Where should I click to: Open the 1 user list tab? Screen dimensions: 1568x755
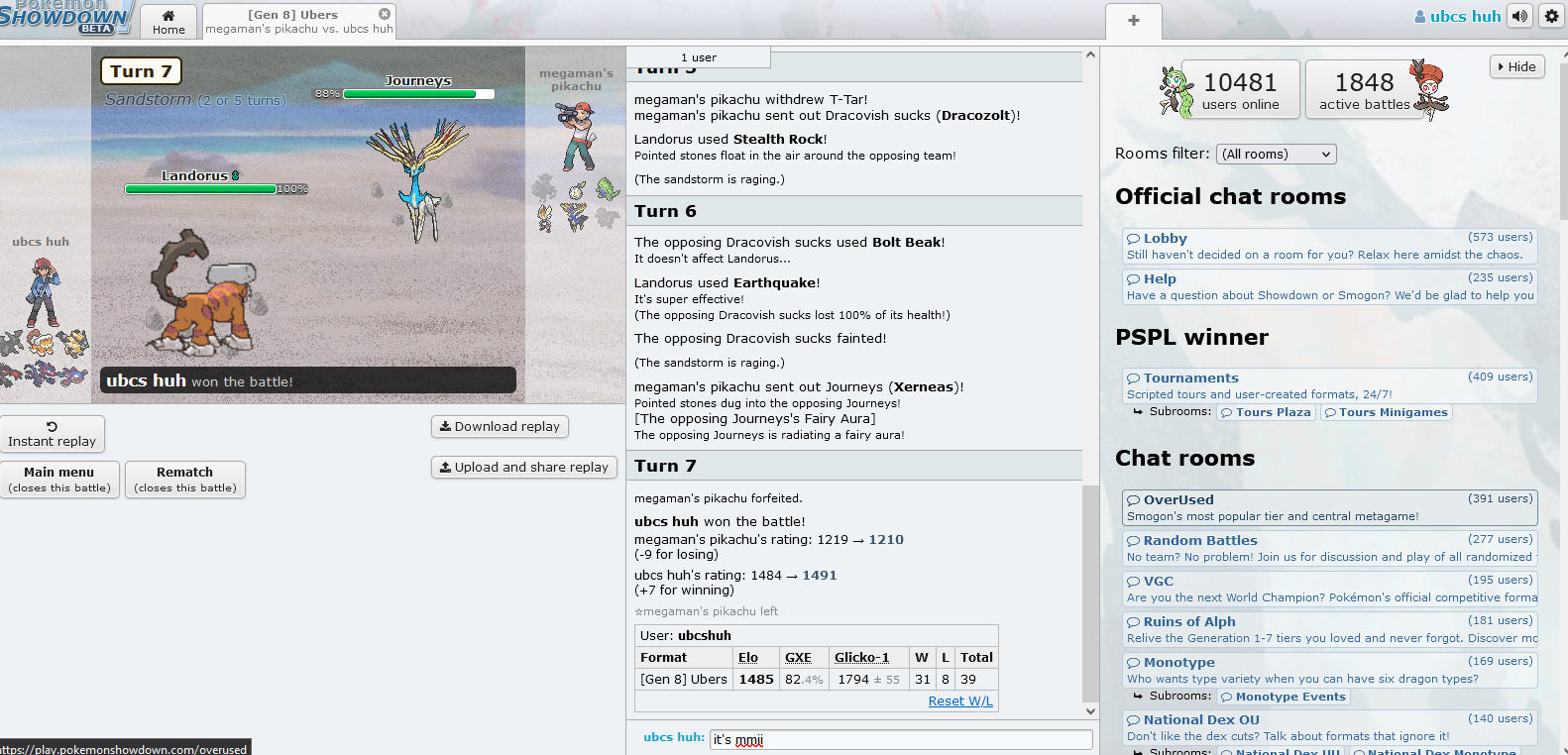click(x=698, y=57)
